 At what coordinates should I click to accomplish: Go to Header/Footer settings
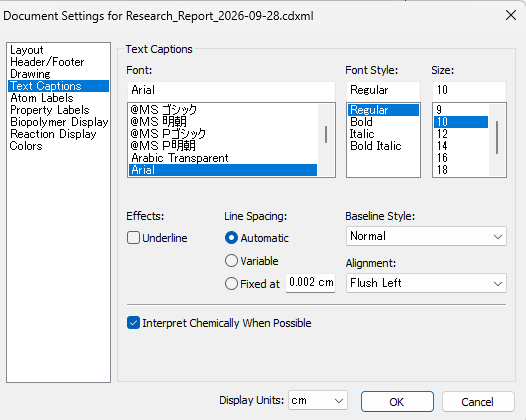pyautogui.click(x=47, y=62)
